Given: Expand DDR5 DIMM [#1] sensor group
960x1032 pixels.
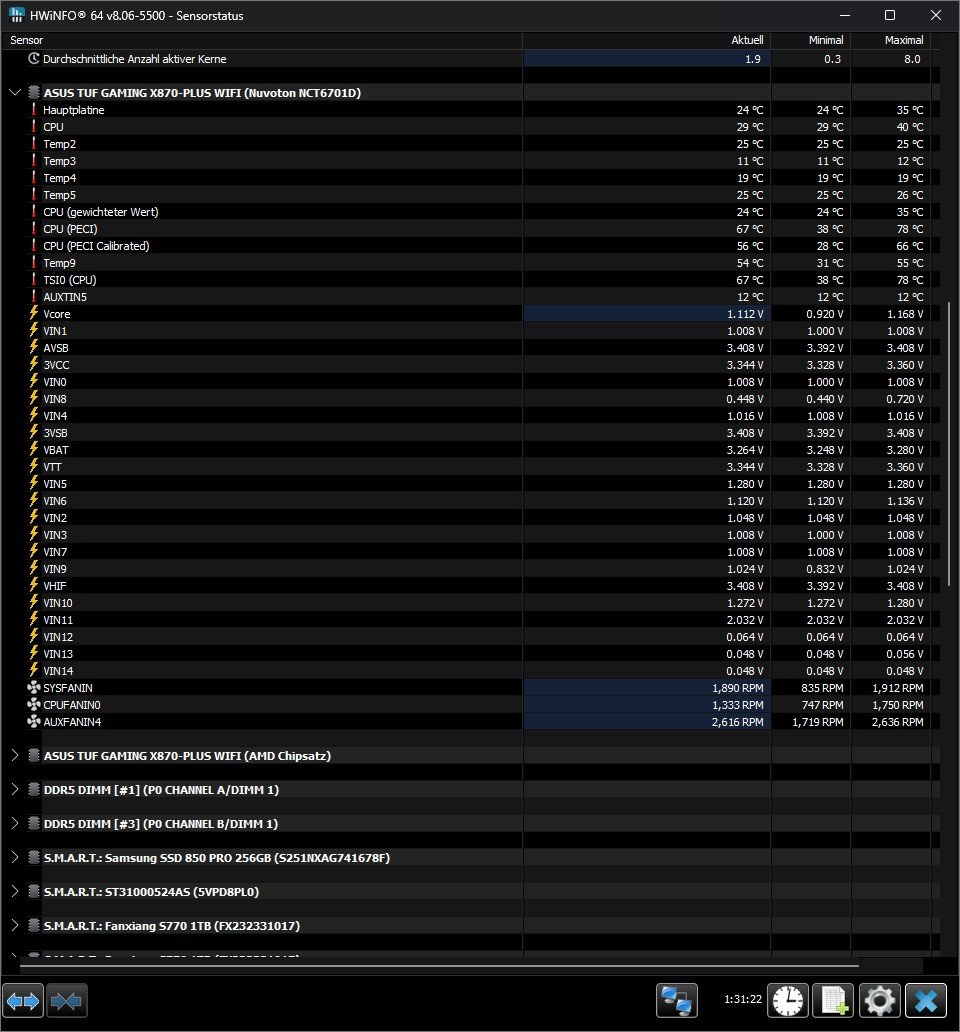Looking at the screenshot, I should [x=14, y=789].
